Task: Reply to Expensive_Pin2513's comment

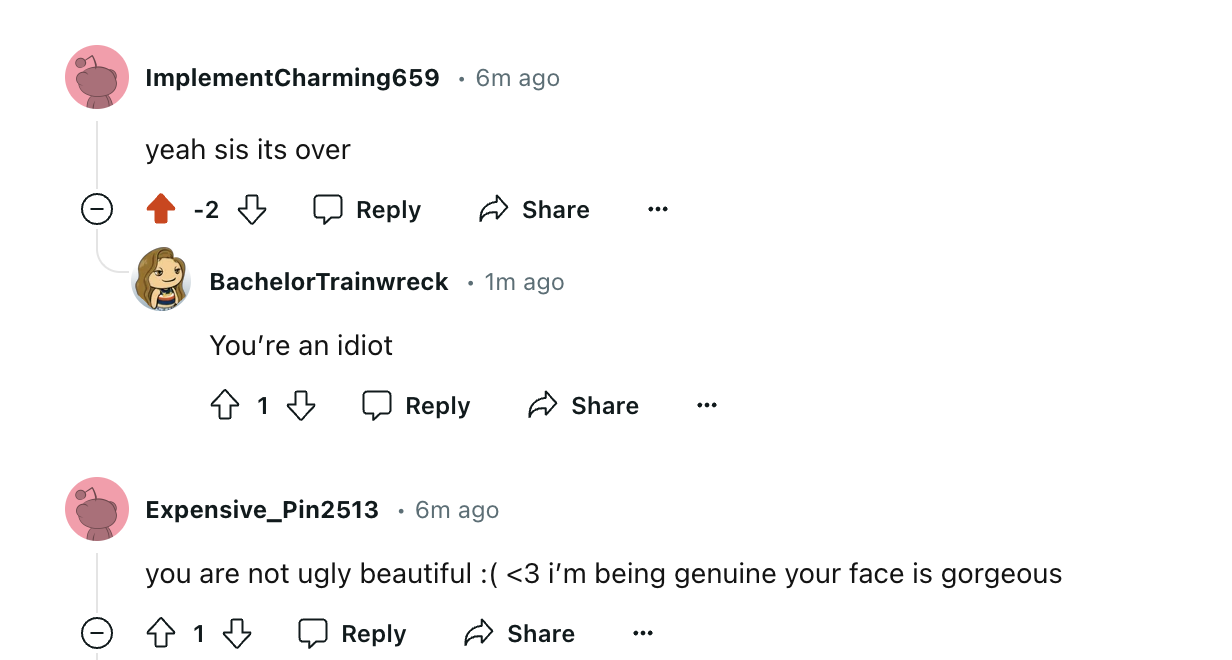Action: 352,633
